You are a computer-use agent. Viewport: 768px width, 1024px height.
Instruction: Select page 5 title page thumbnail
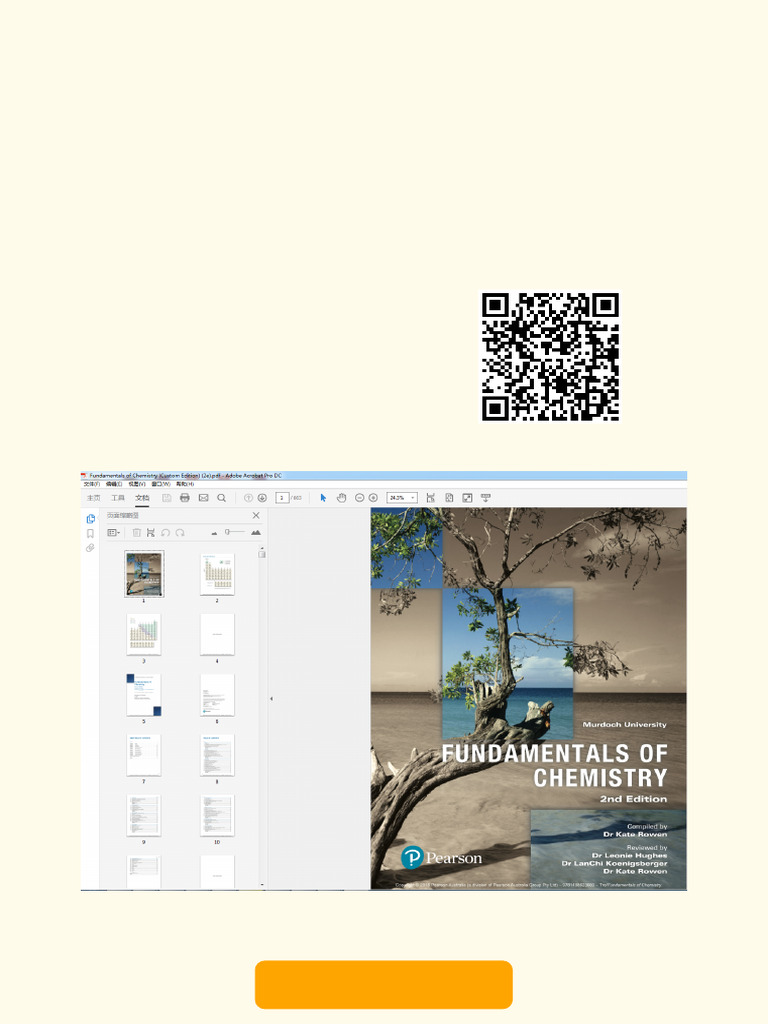pos(144,695)
